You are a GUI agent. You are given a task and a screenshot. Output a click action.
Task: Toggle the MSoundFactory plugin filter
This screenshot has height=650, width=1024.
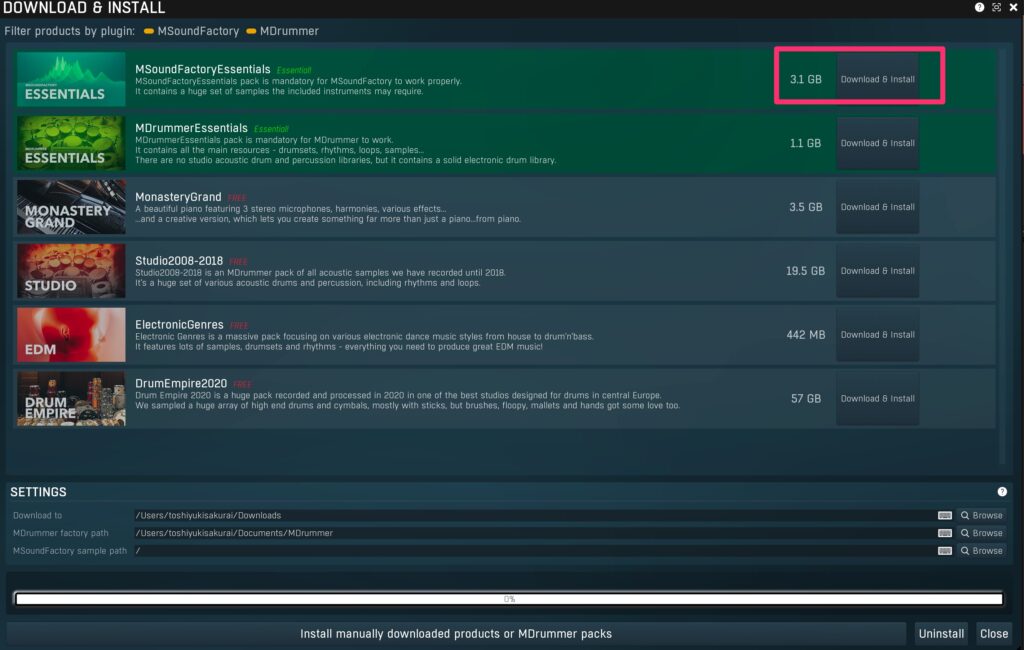[x=191, y=31]
